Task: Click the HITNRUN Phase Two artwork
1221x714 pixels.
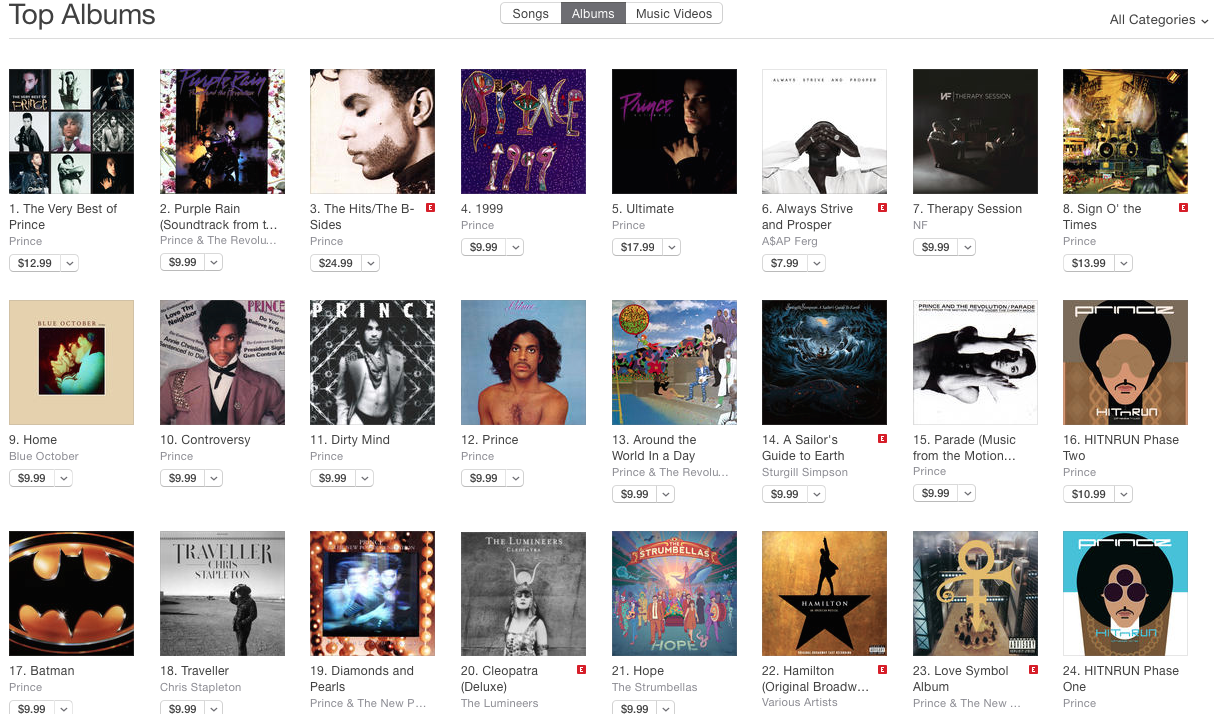Action: click(1125, 362)
